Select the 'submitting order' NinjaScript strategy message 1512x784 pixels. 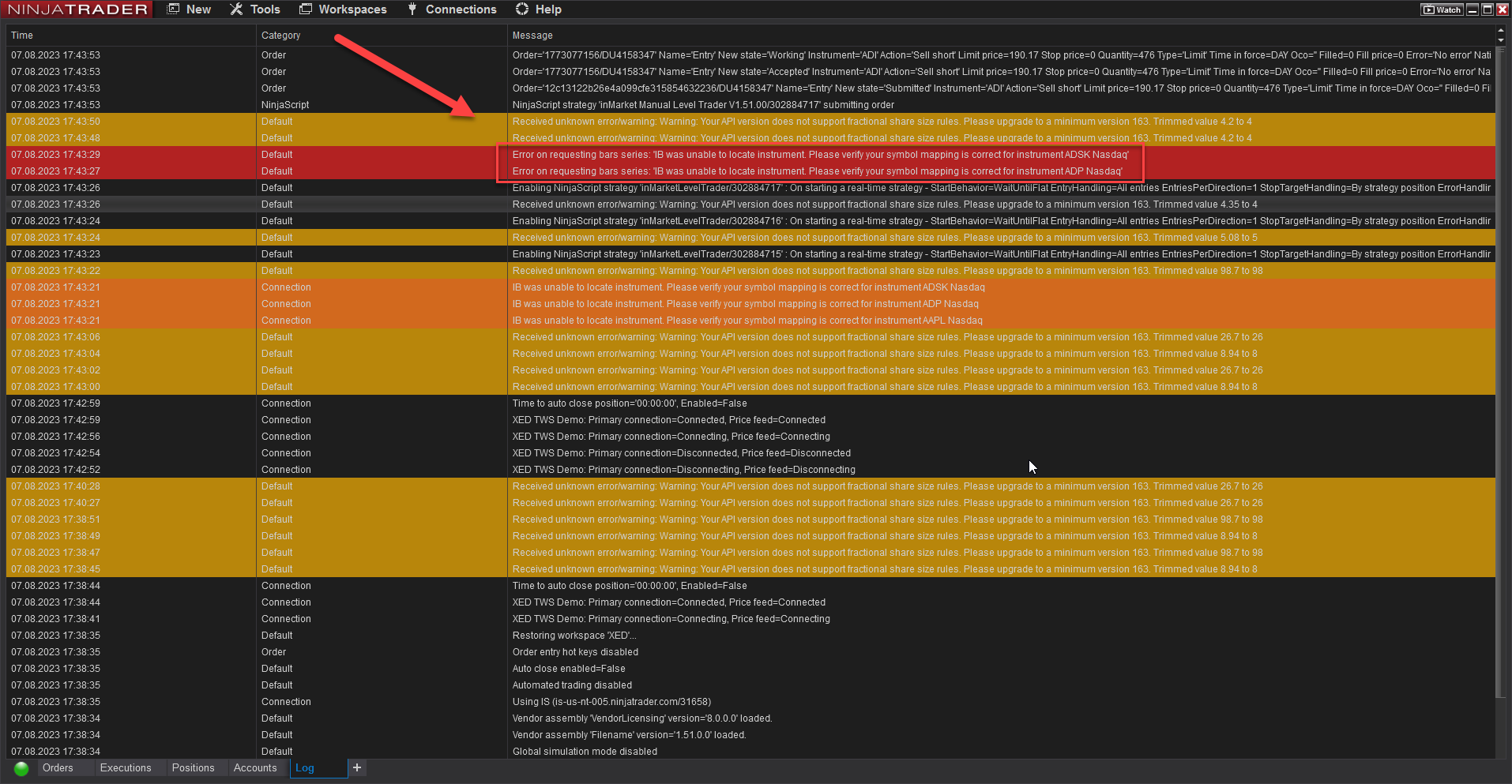coord(703,105)
